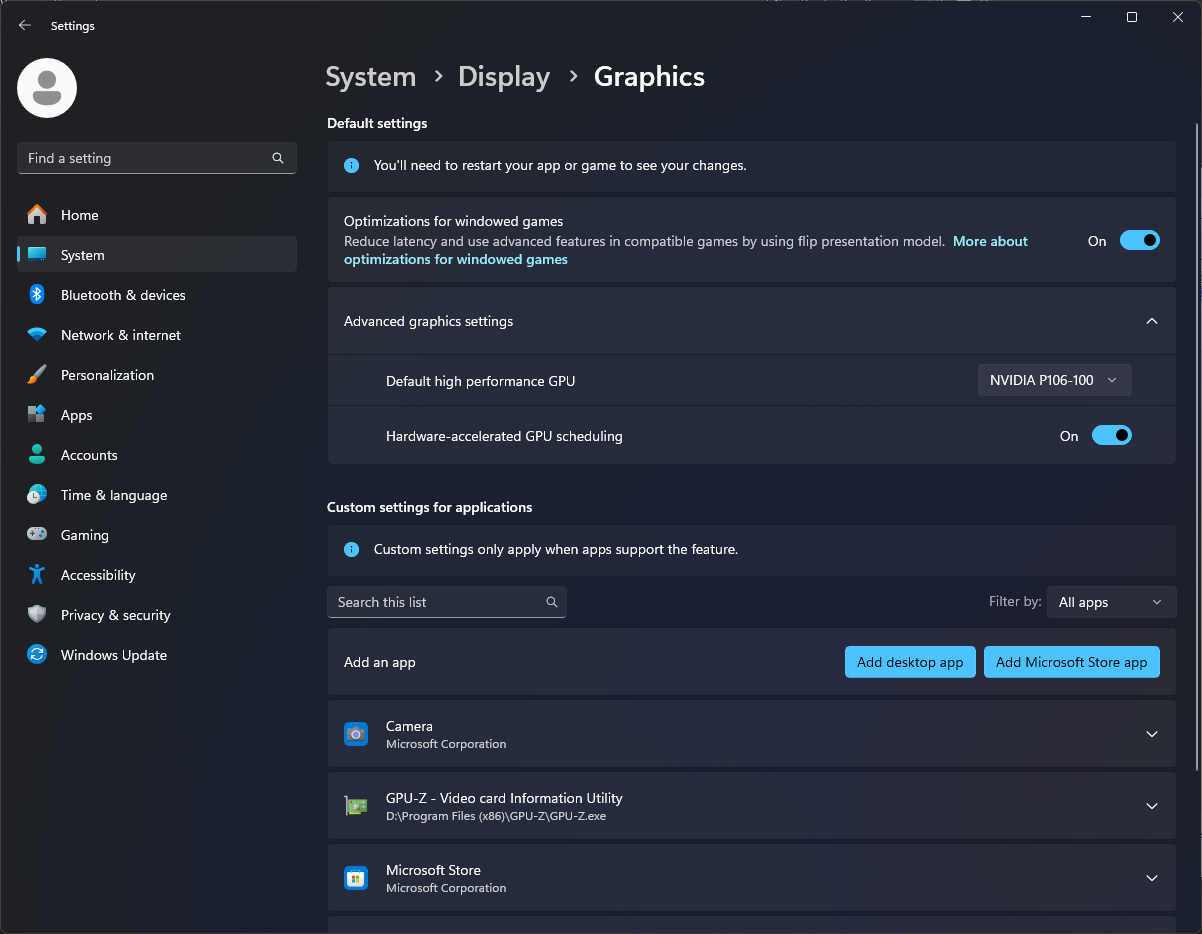
Task: Expand the Camera app settings row
Action: (x=1151, y=734)
